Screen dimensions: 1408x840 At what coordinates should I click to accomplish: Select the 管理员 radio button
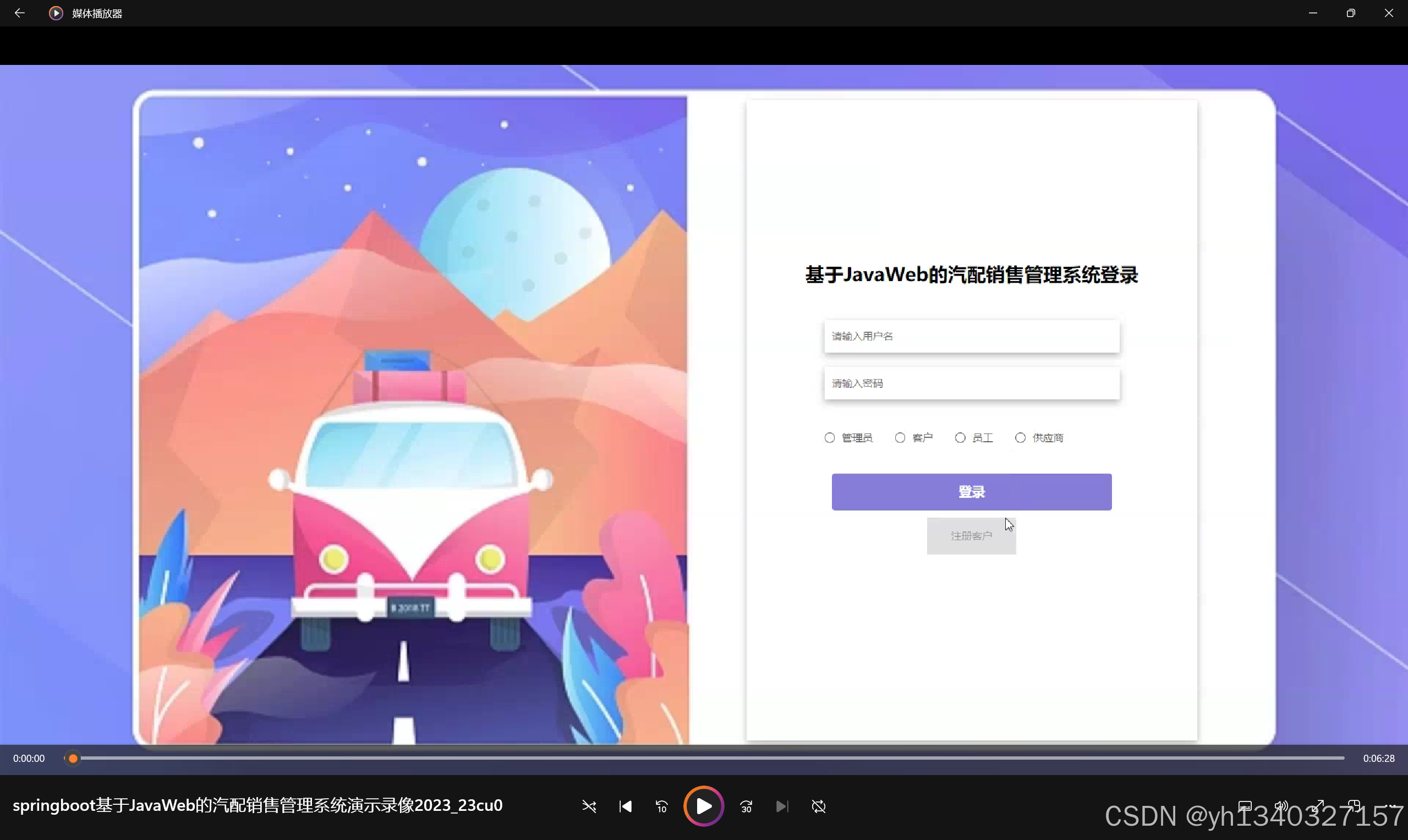[829, 437]
